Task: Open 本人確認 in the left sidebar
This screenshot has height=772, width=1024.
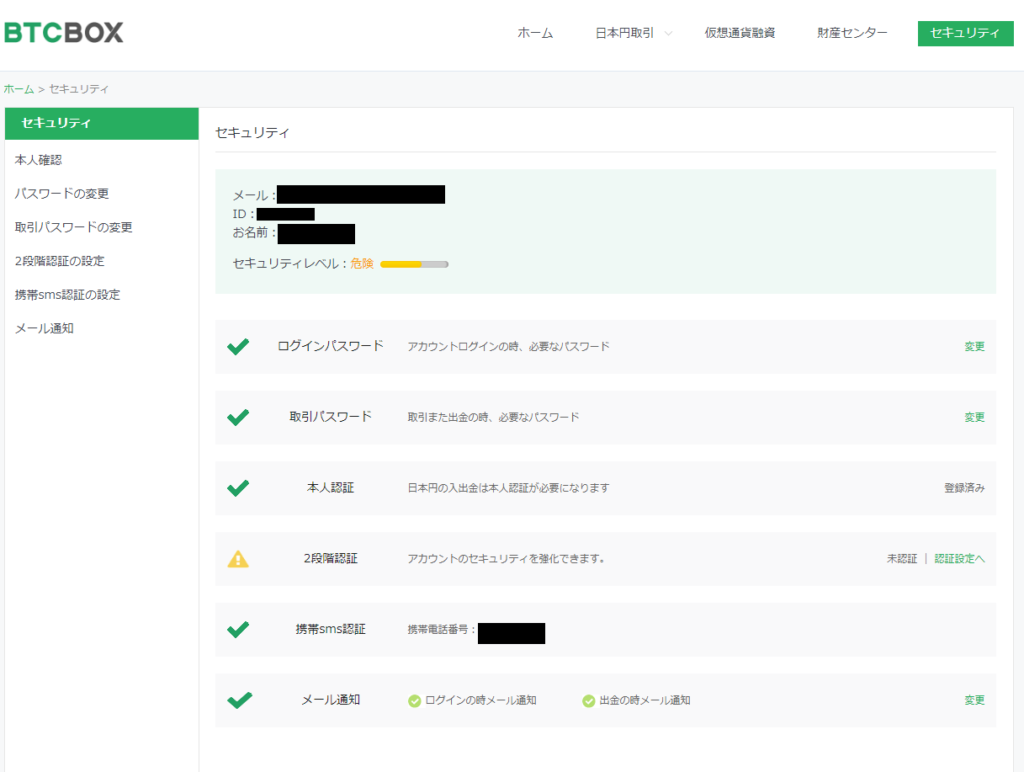Action: pyautogui.click(x=38, y=160)
